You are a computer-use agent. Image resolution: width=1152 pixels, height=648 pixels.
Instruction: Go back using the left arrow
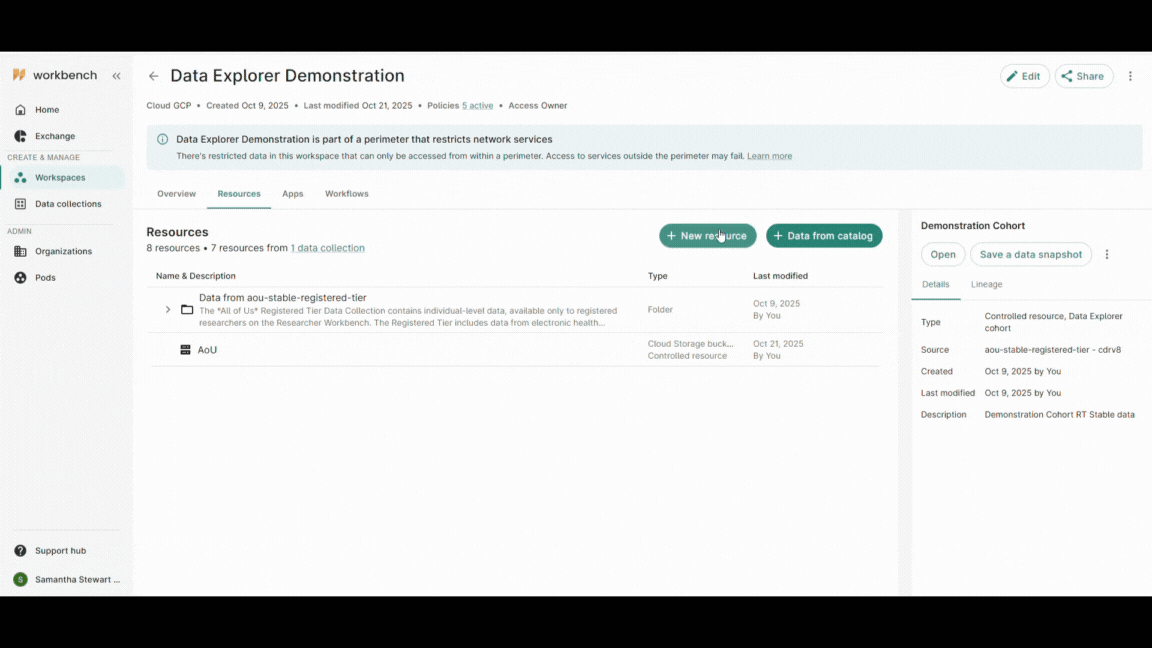(x=154, y=76)
